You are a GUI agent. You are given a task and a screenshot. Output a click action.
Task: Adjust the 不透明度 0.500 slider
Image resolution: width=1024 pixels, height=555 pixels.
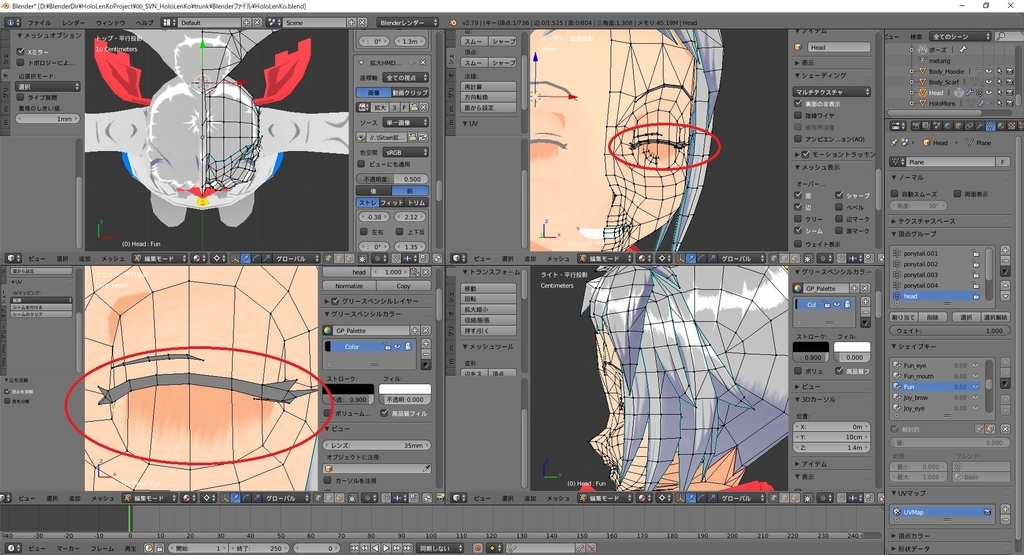click(393, 179)
